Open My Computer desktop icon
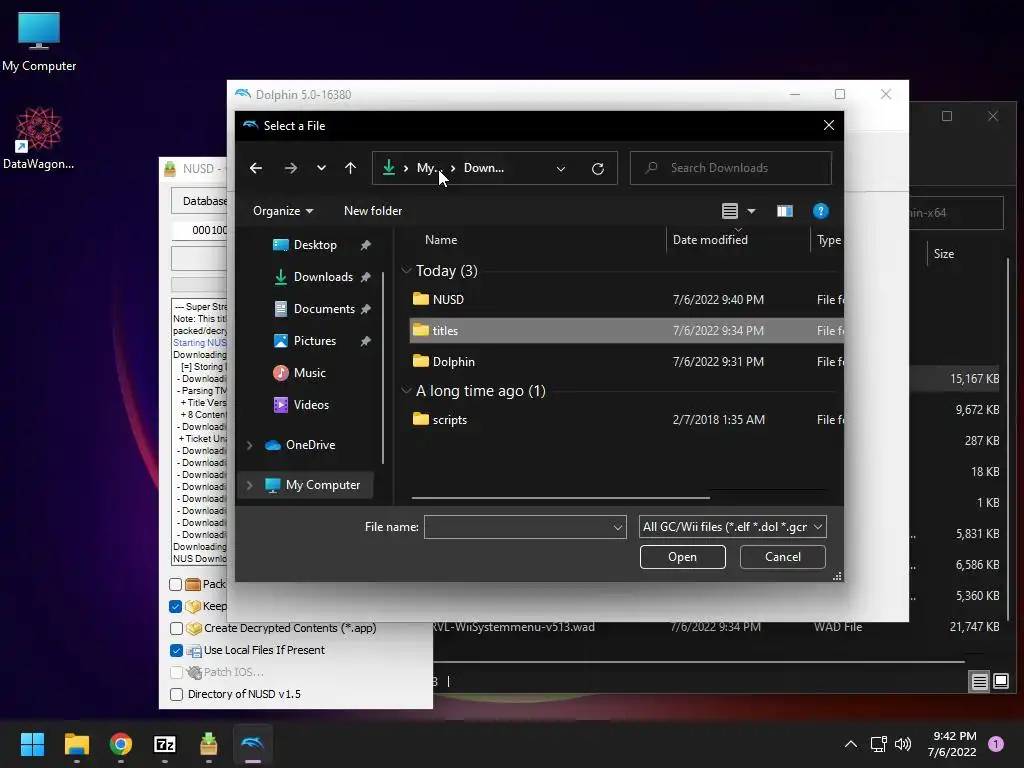The width and height of the screenshot is (1024, 768). click(x=39, y=42)
